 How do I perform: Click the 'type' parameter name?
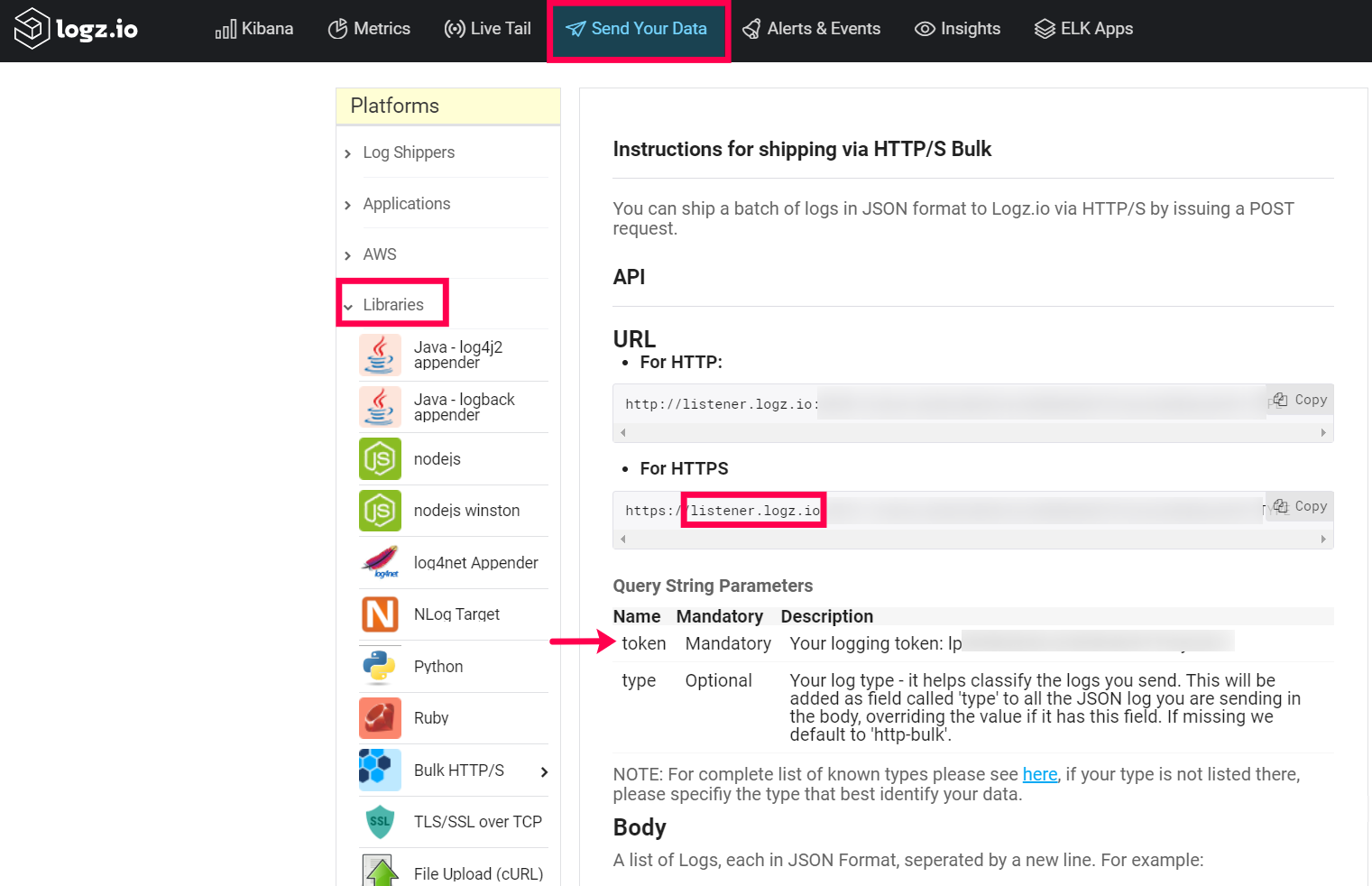click(639, 680)
